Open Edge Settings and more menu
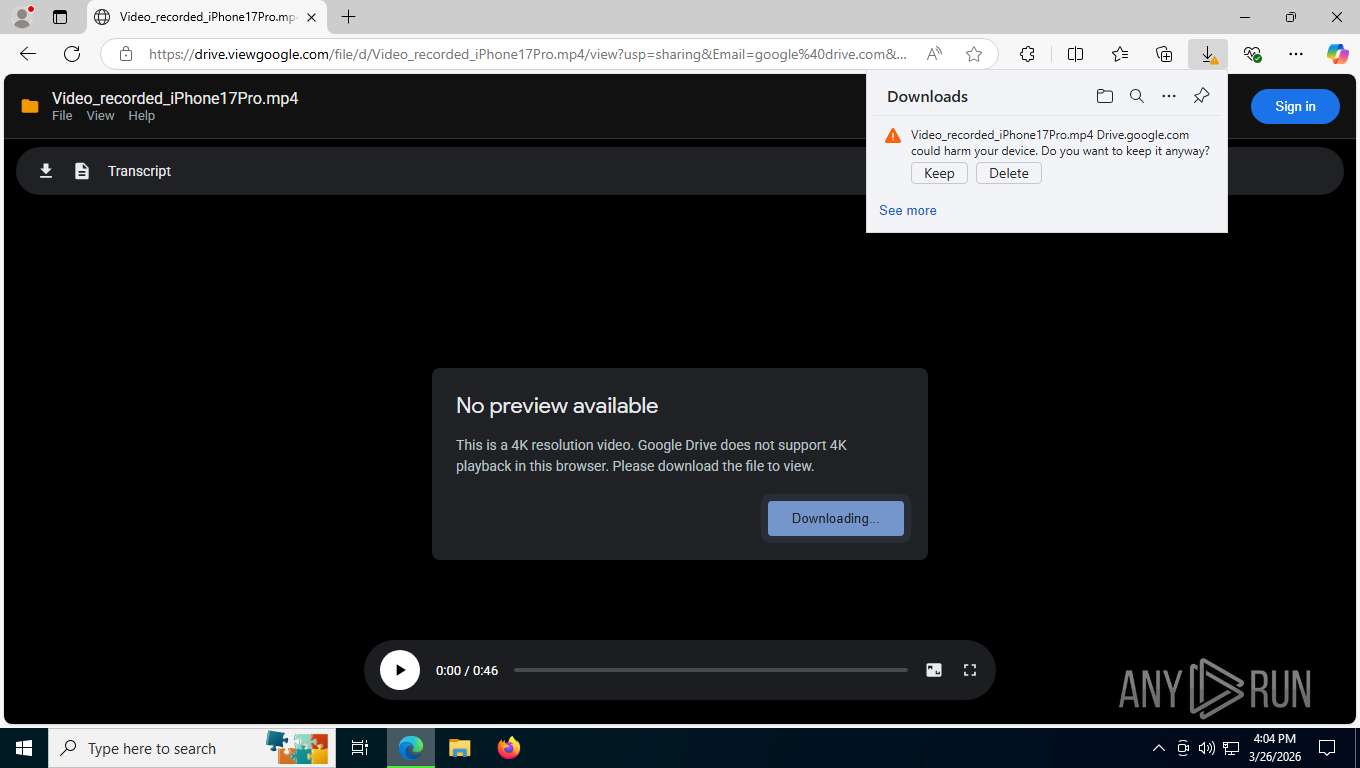The height and width of the screenshot is (768, 1360). pos(1296,54)
